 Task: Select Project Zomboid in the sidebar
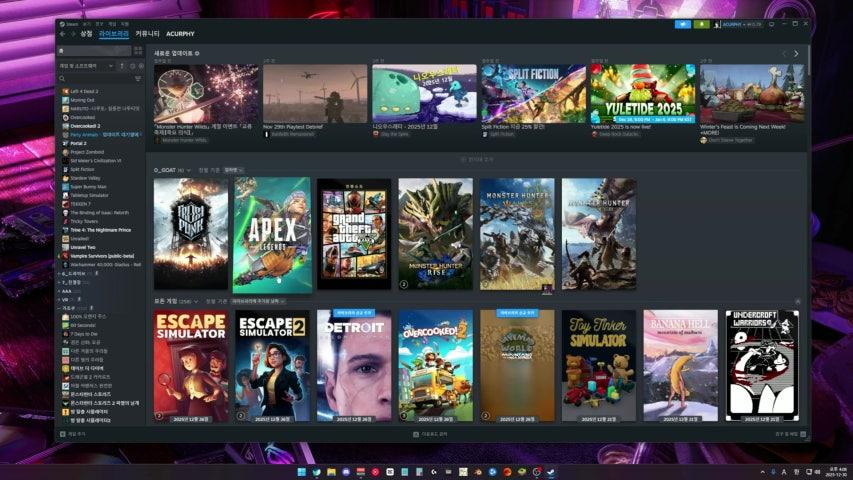click(87, 152)
